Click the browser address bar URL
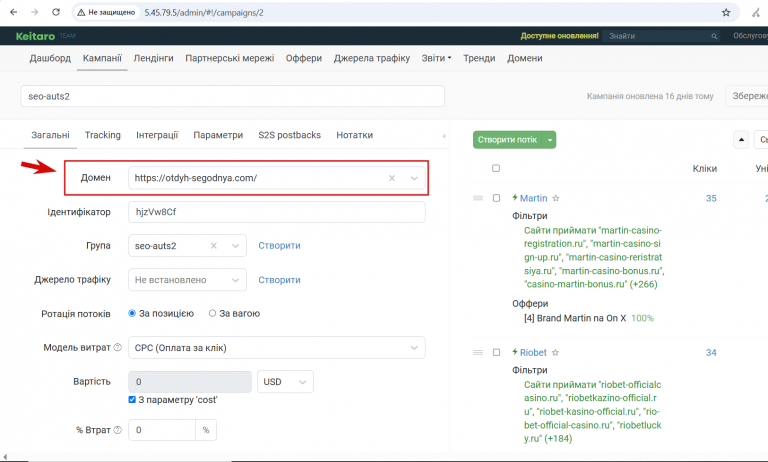 [x=204, y=13]
